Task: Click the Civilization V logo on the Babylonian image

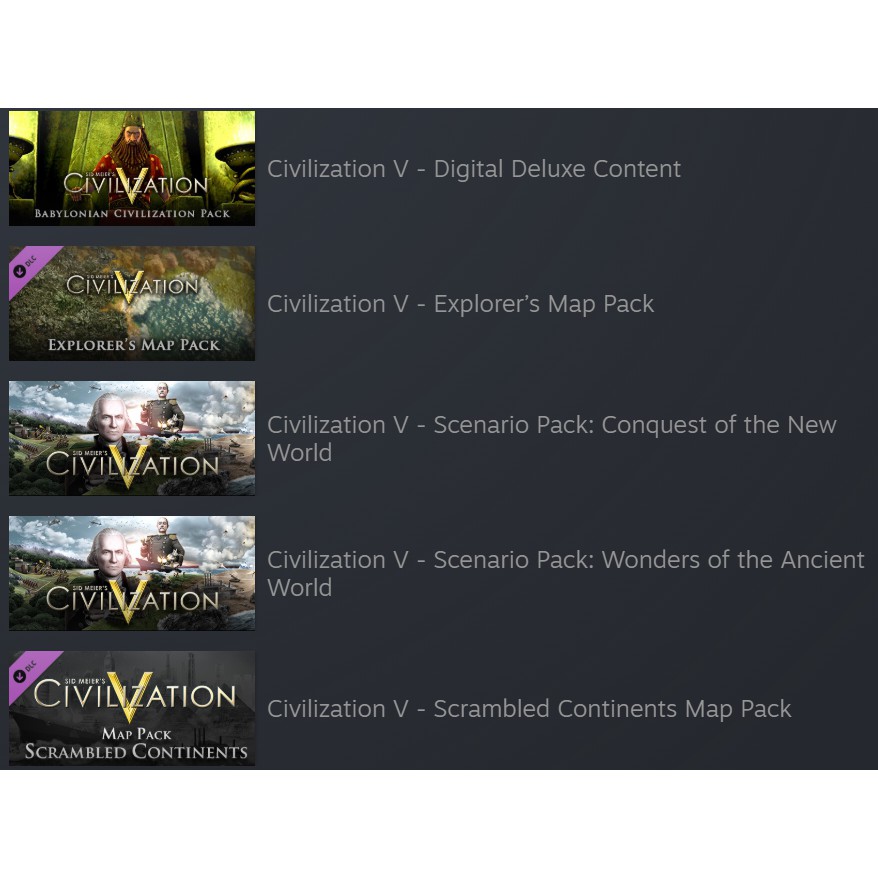Action: pyautogui.click(x=135, y=185)
